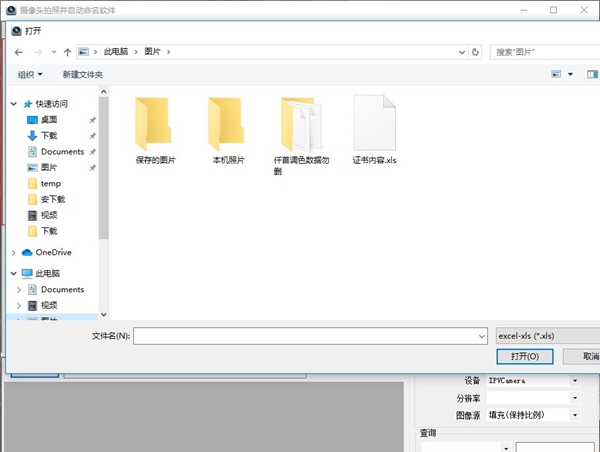Select the 仟首调色数据勿删 folder

[301, 136]
